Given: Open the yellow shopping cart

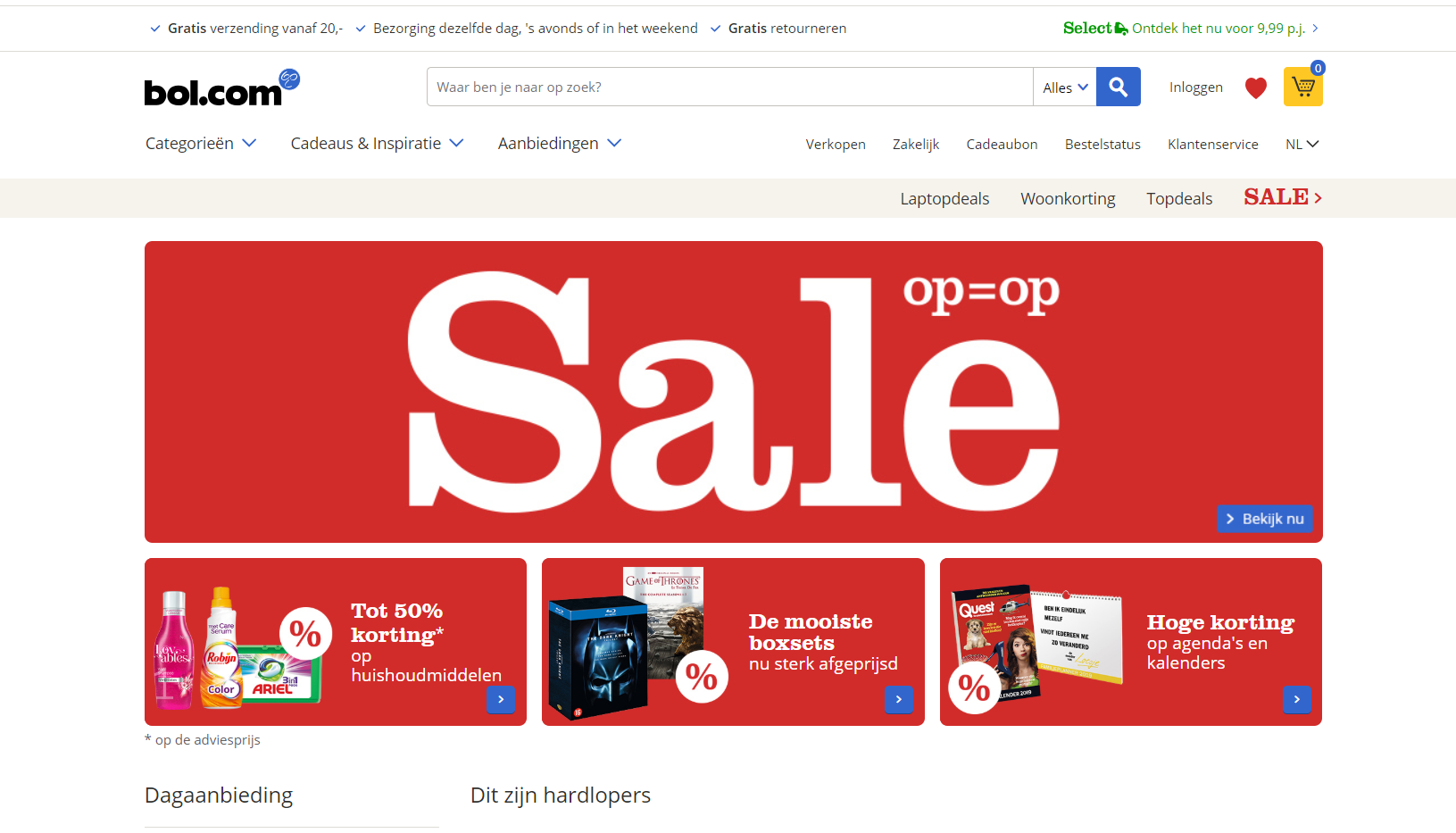Looking at the screenshot, I should (1302, 87).
